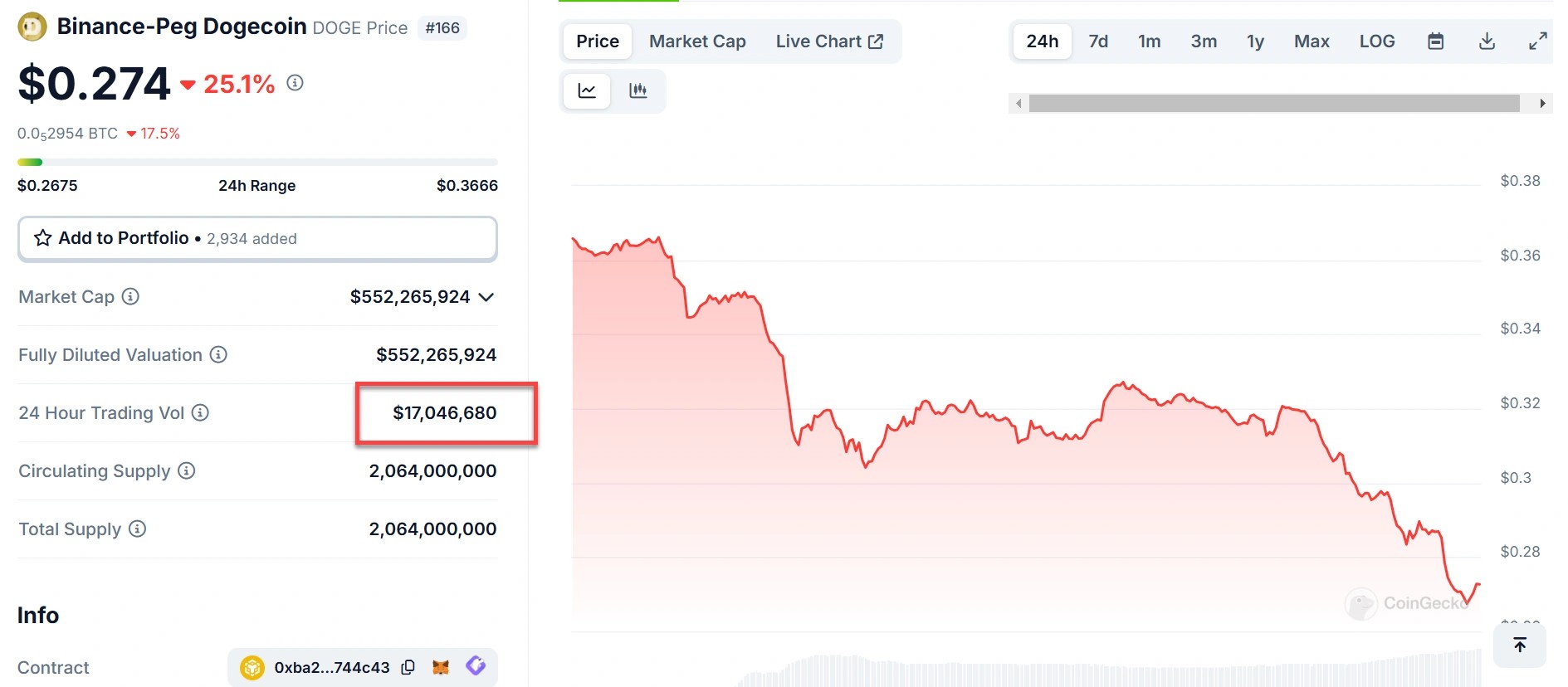Image resolution: width=1568 pixels, height=687 pixels.
Task: Click the info icon beside Market Cap
Action: (130, 296)
